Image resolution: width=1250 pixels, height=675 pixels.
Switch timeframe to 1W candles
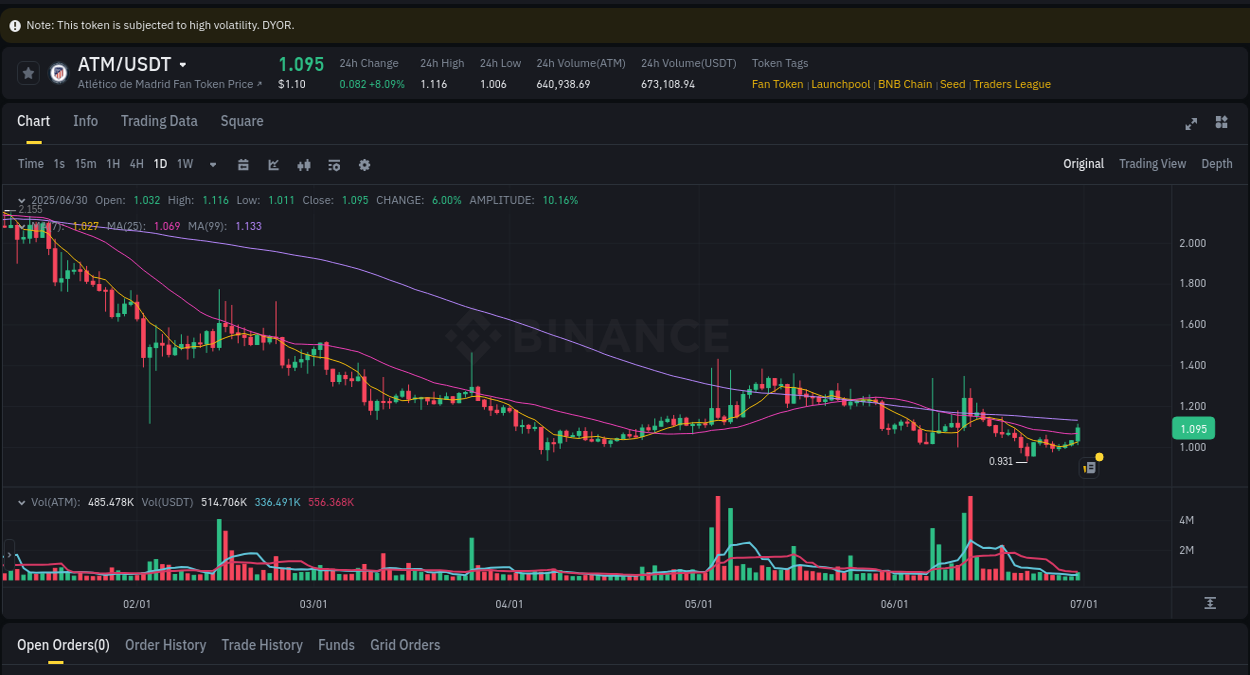tap(184, 163)
